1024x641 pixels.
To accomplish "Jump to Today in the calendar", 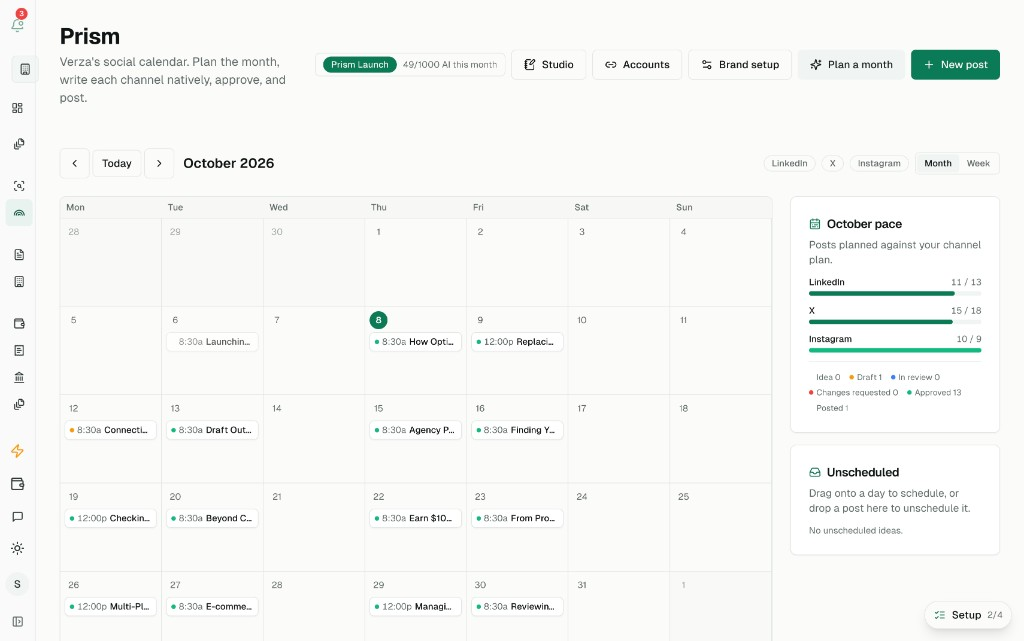I will tap(117, 163).
